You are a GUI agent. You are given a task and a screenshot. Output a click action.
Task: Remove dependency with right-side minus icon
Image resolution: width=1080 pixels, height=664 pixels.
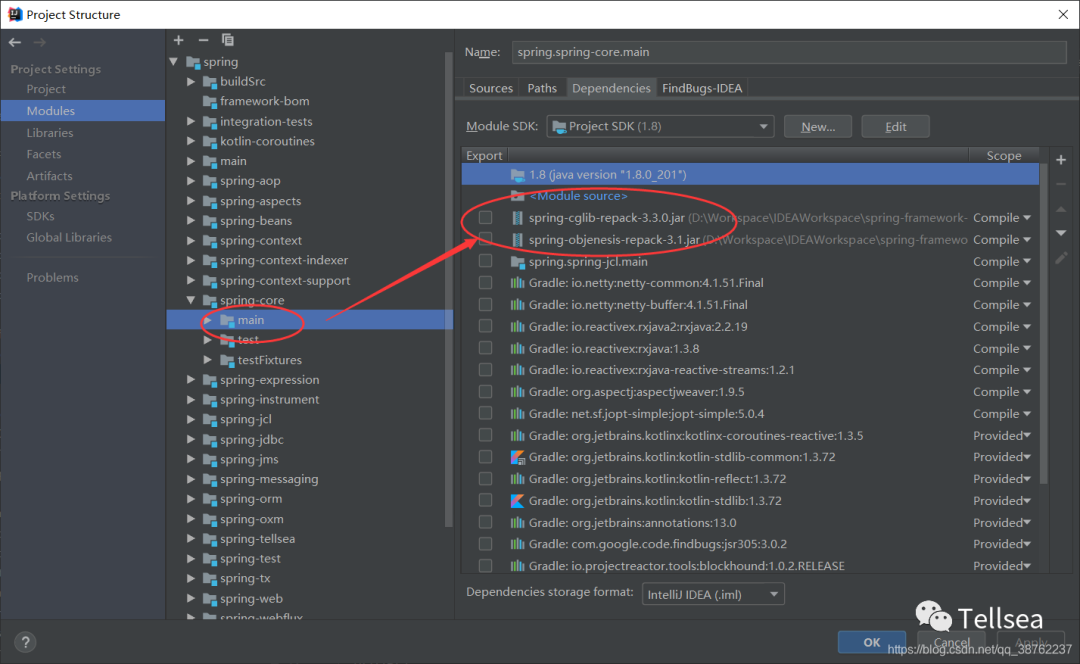pyautogui.click(x=1061, y=184)
